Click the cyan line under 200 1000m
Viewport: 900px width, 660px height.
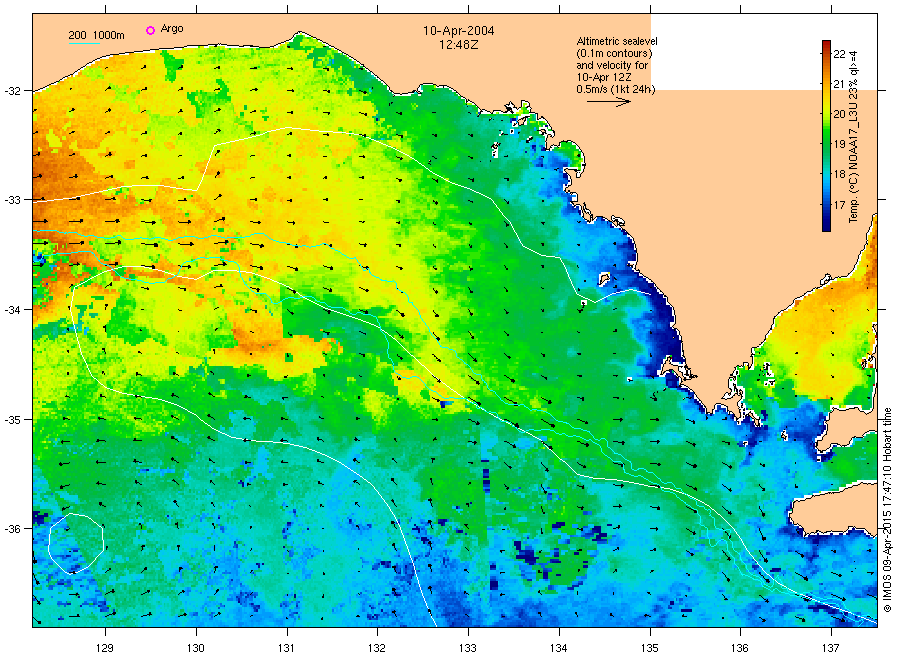(85, 43)
